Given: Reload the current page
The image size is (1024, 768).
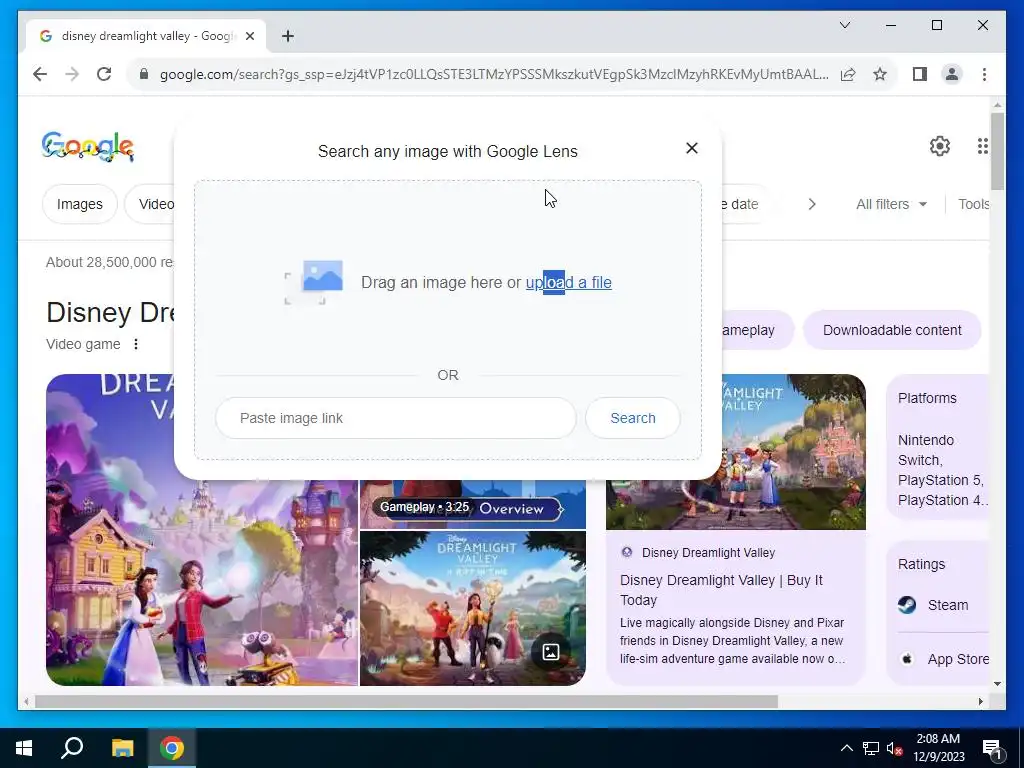Looking at the screenshot, I should tap(104, 74).
